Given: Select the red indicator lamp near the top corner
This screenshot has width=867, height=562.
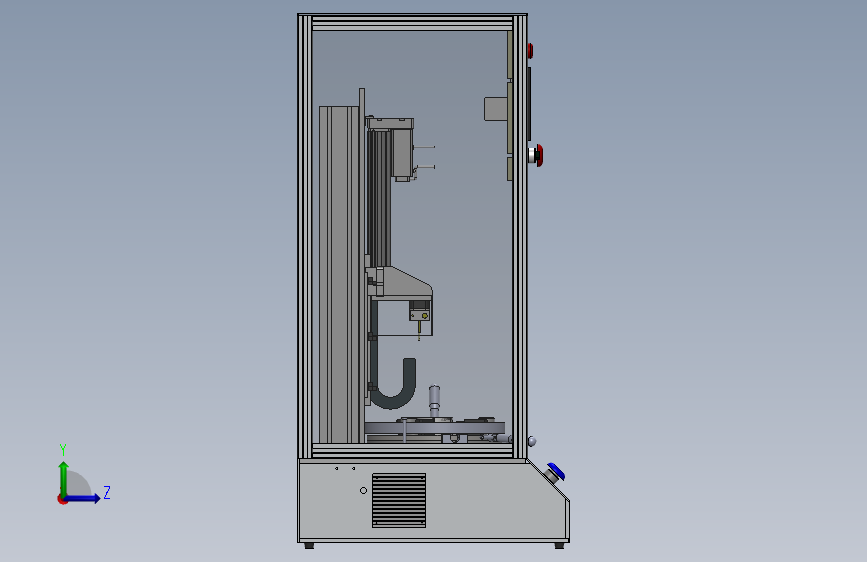Looking at the screenshot, I should [530, 51].
